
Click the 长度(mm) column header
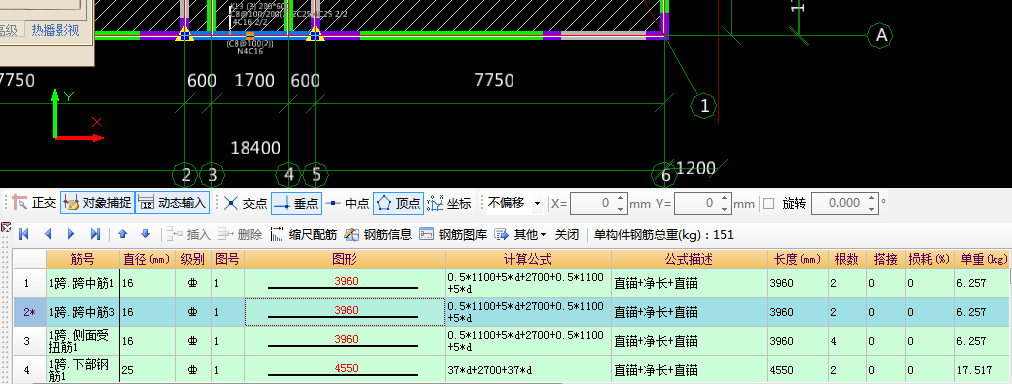pos(798,260)
